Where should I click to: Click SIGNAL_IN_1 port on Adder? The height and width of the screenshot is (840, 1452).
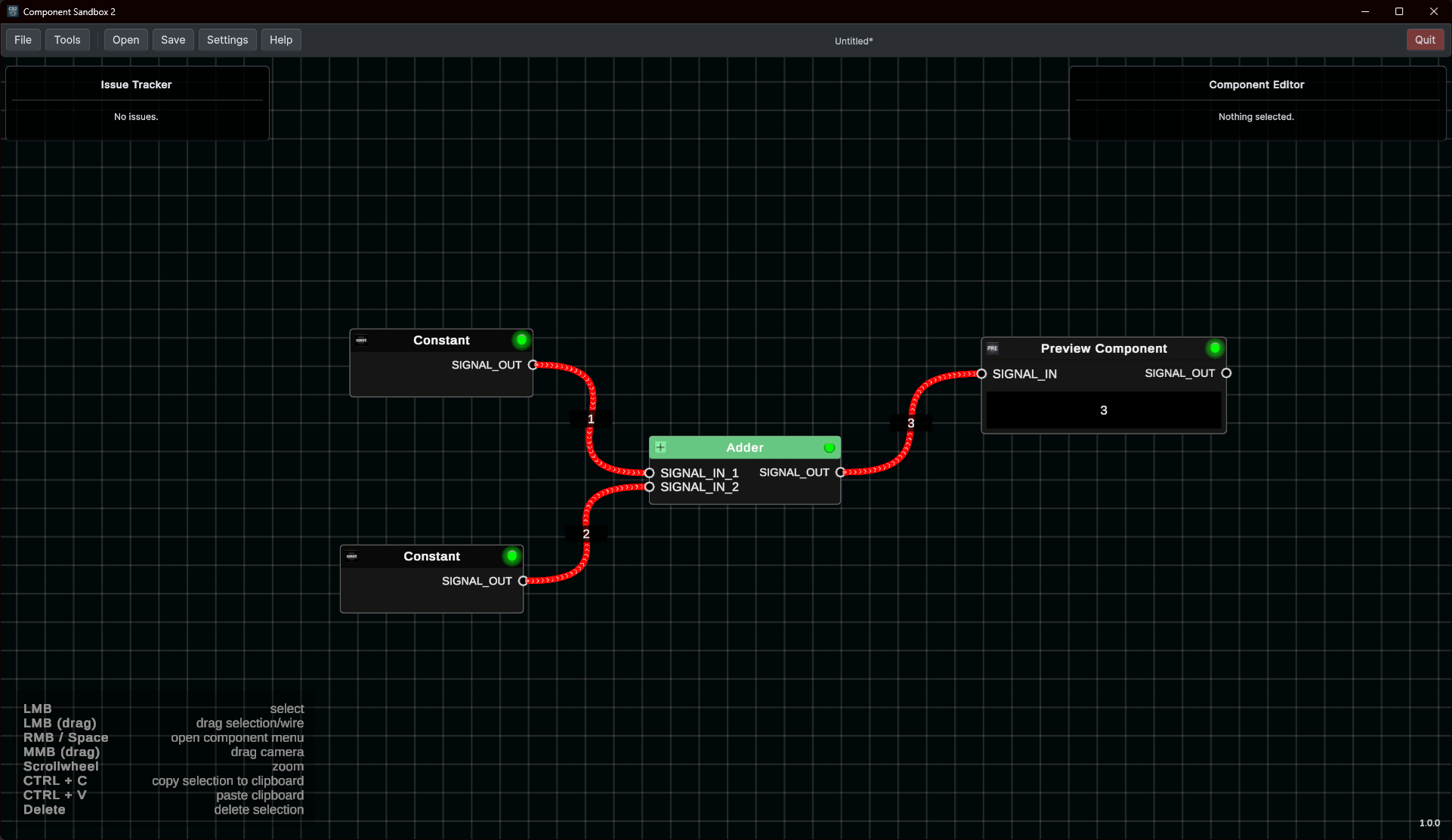[x=649, y=473]
